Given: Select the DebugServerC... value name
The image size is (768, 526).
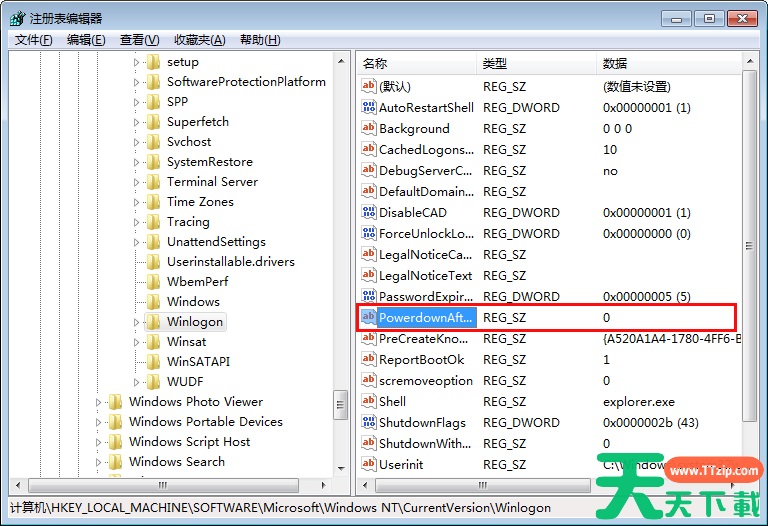Looking at the screenshot, I should (x=425, y=170).
